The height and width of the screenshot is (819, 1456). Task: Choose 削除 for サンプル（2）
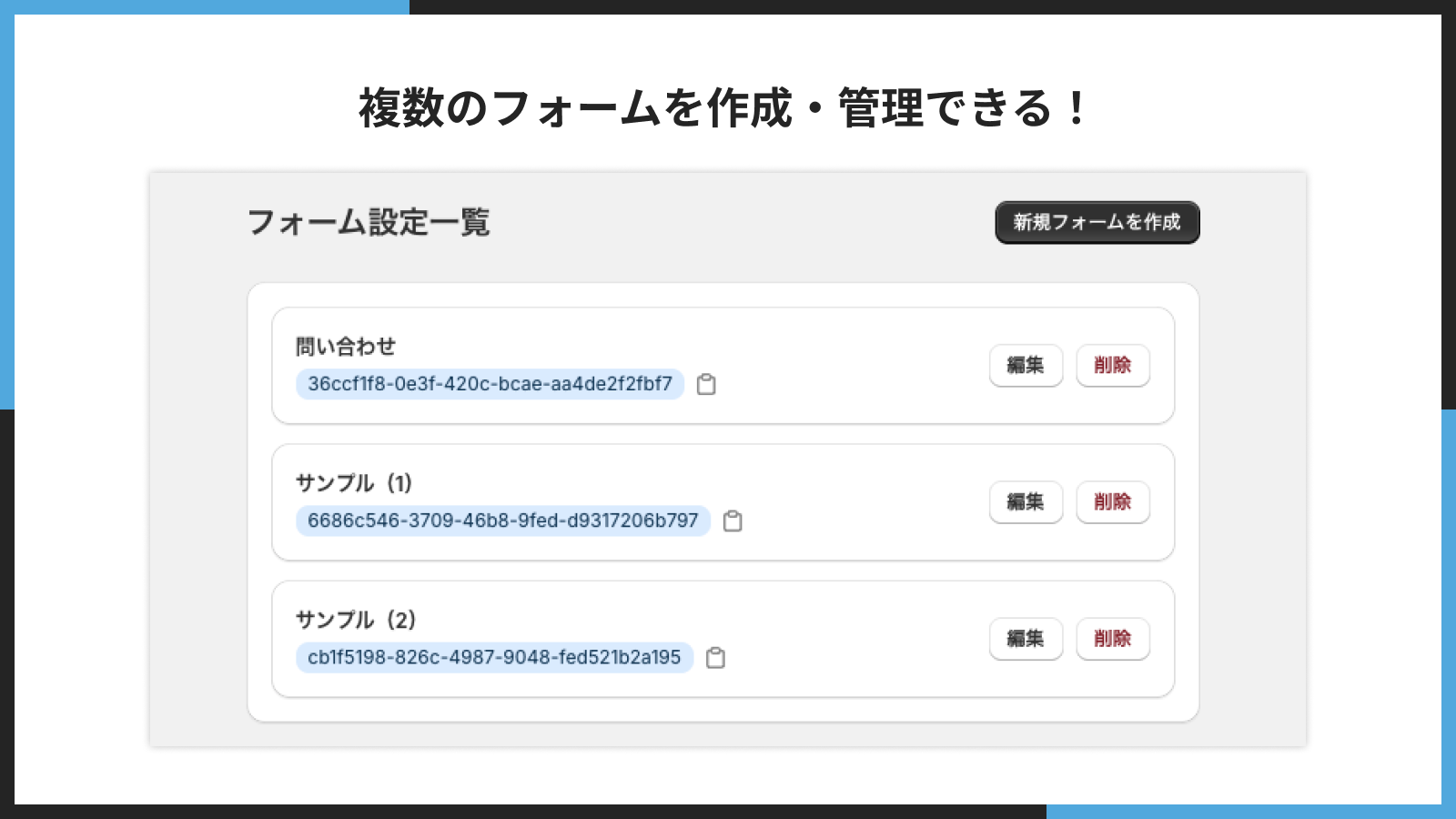1113,638
